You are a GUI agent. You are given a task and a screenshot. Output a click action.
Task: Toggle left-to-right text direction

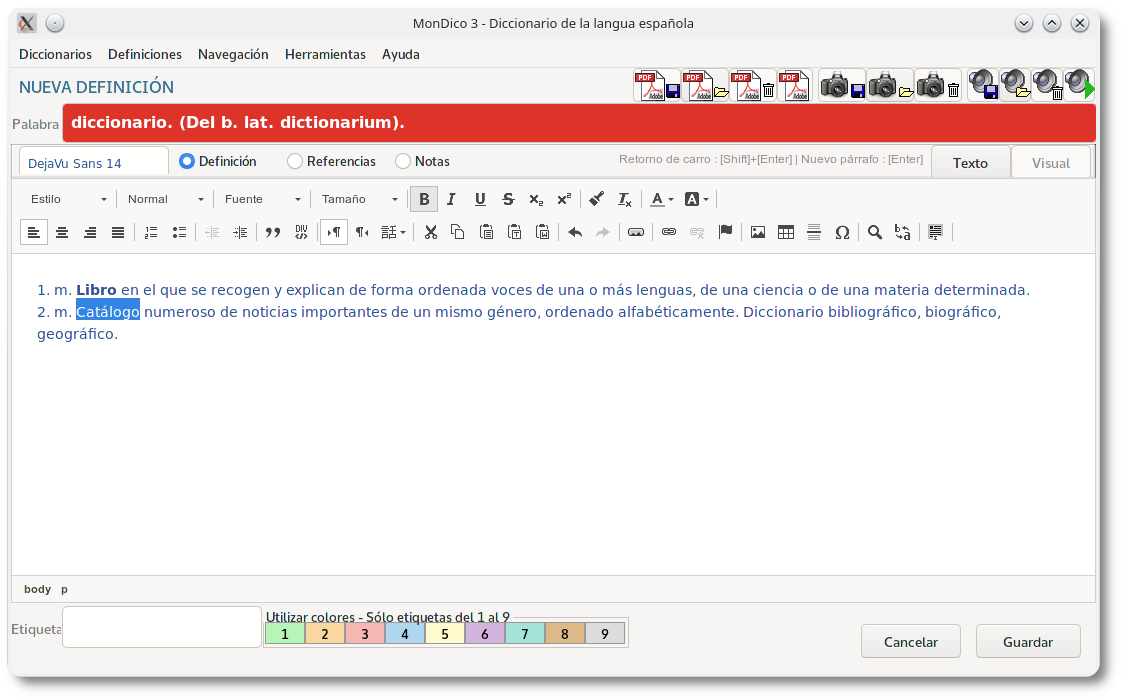pyautogui.click(x=334, y=232)
